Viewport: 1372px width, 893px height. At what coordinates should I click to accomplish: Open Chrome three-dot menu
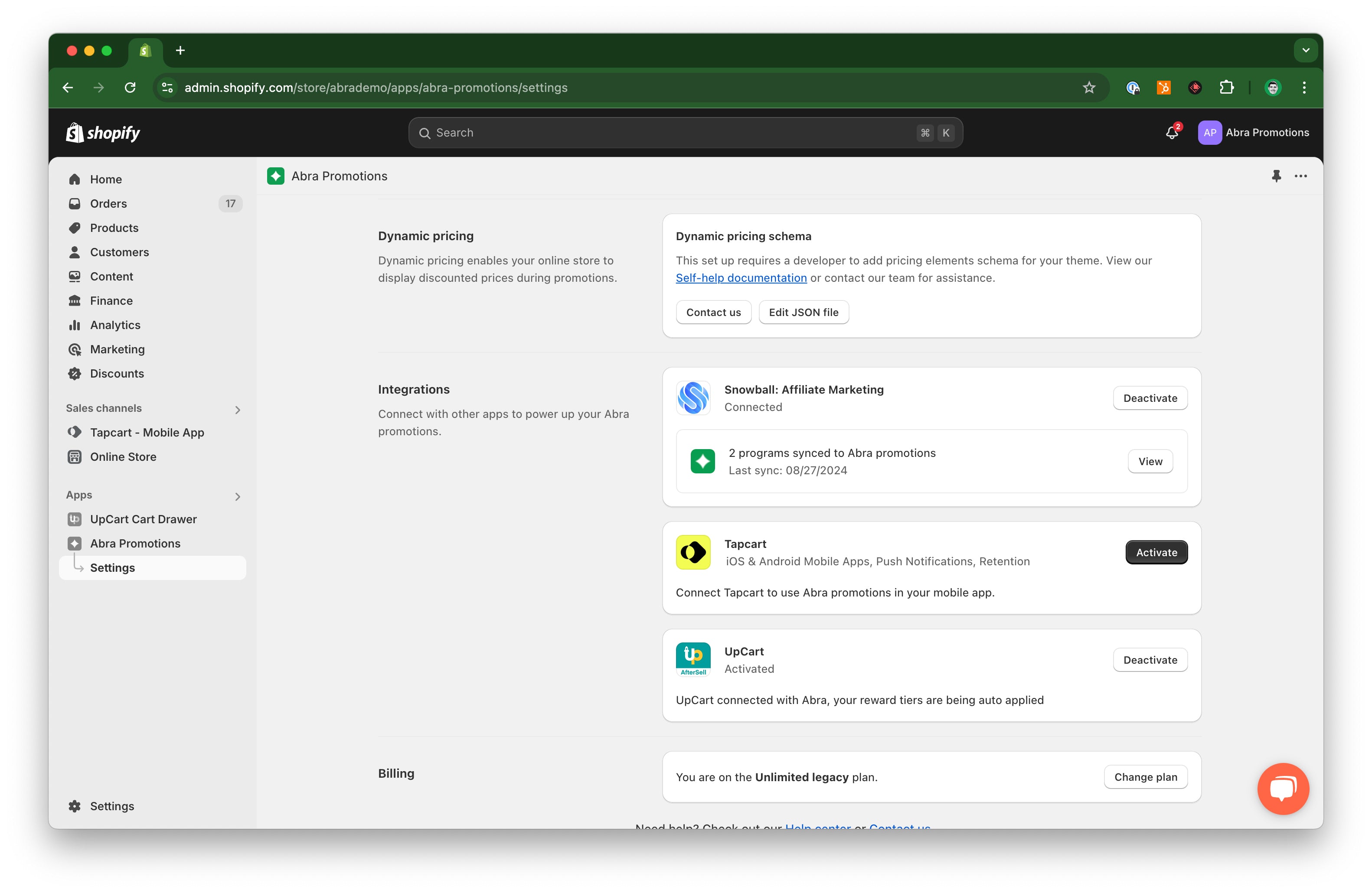pos(1304,88)
